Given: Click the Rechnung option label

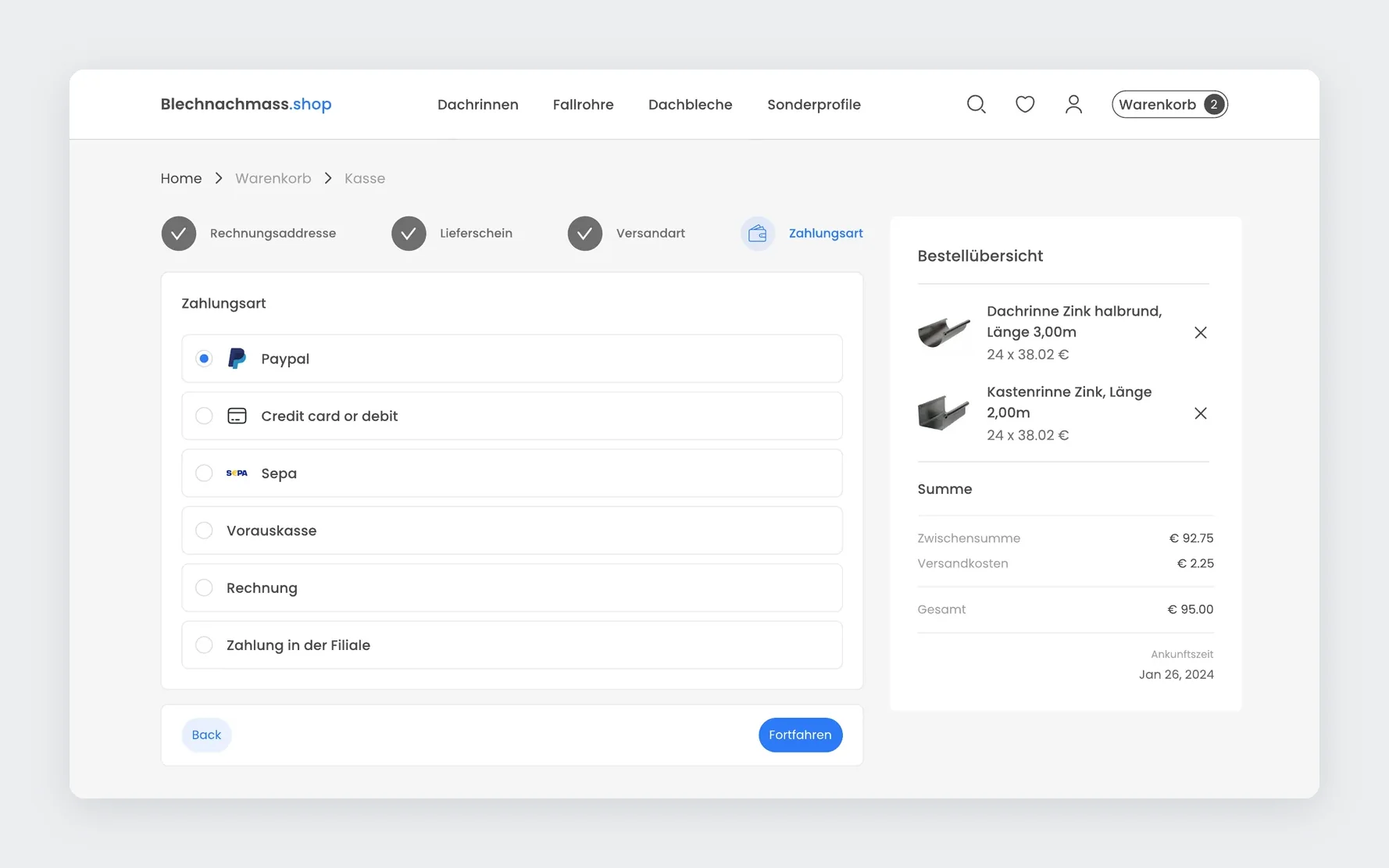Looking at the screenshot, I should coord(262,588).
